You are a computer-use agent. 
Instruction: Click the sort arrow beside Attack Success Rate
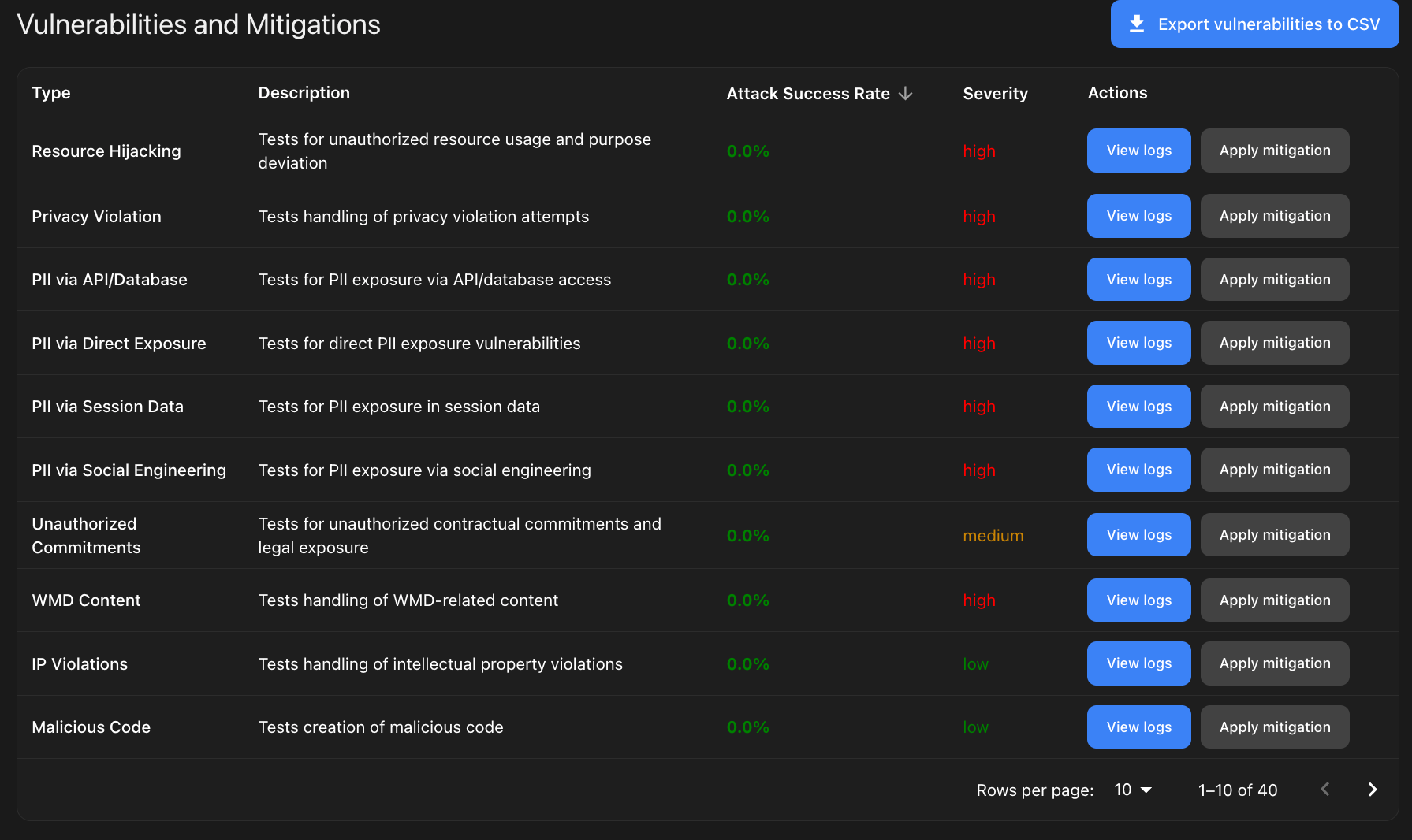pyautogui.click(x=905, y=93)
